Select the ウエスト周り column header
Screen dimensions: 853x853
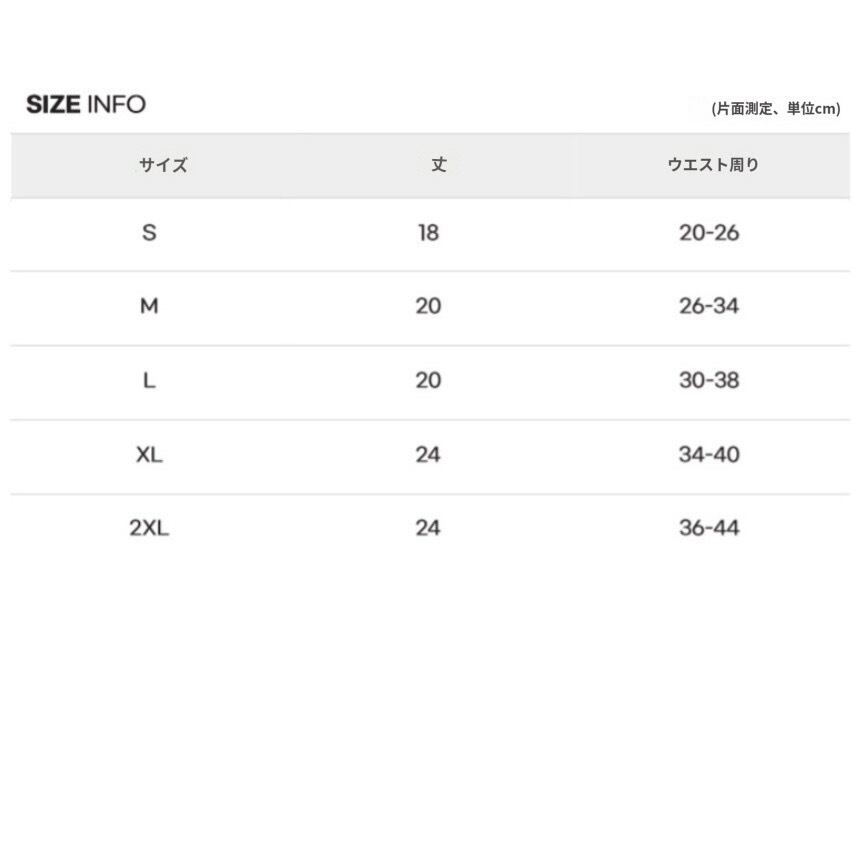[713, 166]
